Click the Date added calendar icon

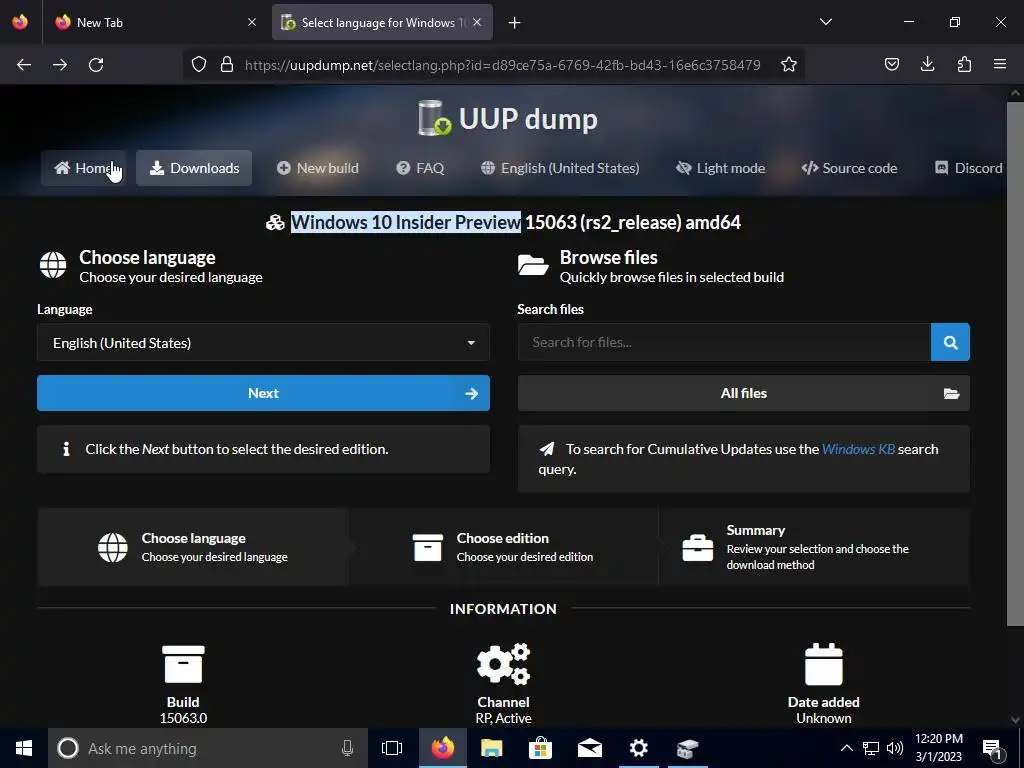click(x=824, y=664)
